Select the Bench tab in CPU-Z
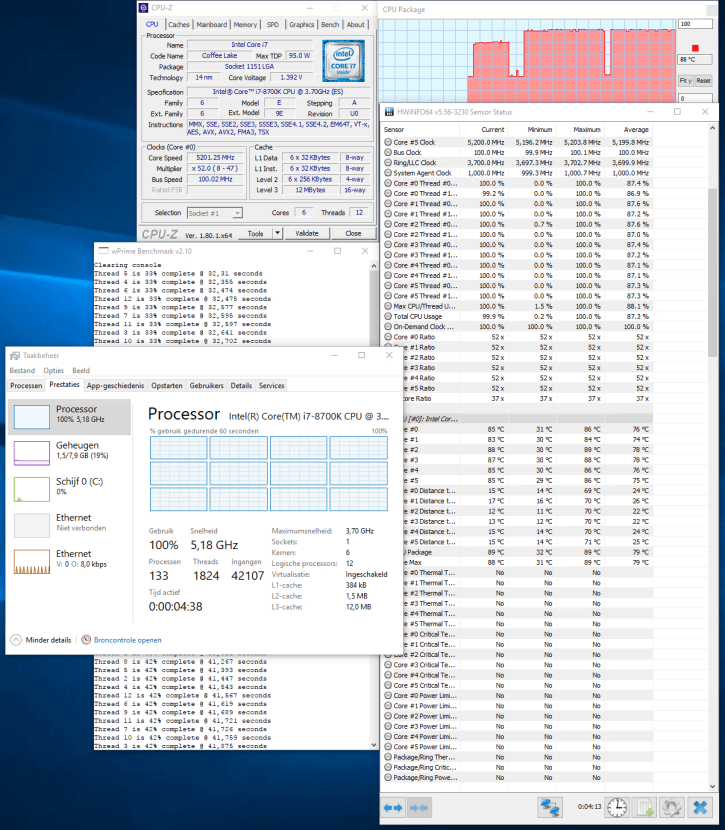Viewport: 725px width, 830px height. point(330,24)
